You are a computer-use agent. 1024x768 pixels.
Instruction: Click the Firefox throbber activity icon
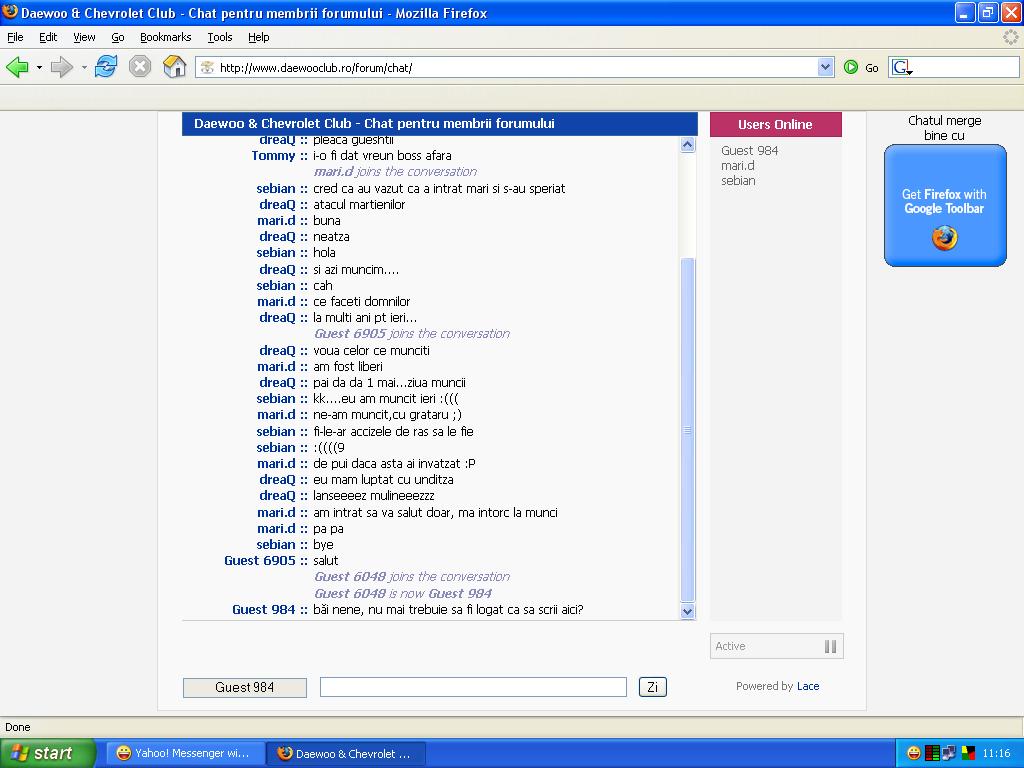(x=1010, y=37)
